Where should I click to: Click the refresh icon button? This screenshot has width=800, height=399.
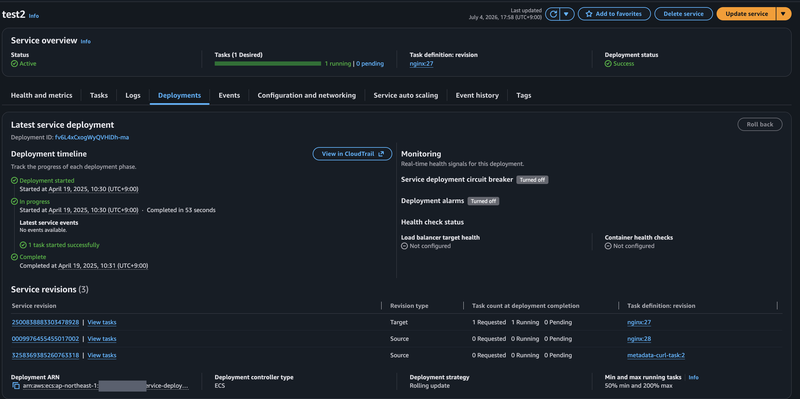click(553, 14)
